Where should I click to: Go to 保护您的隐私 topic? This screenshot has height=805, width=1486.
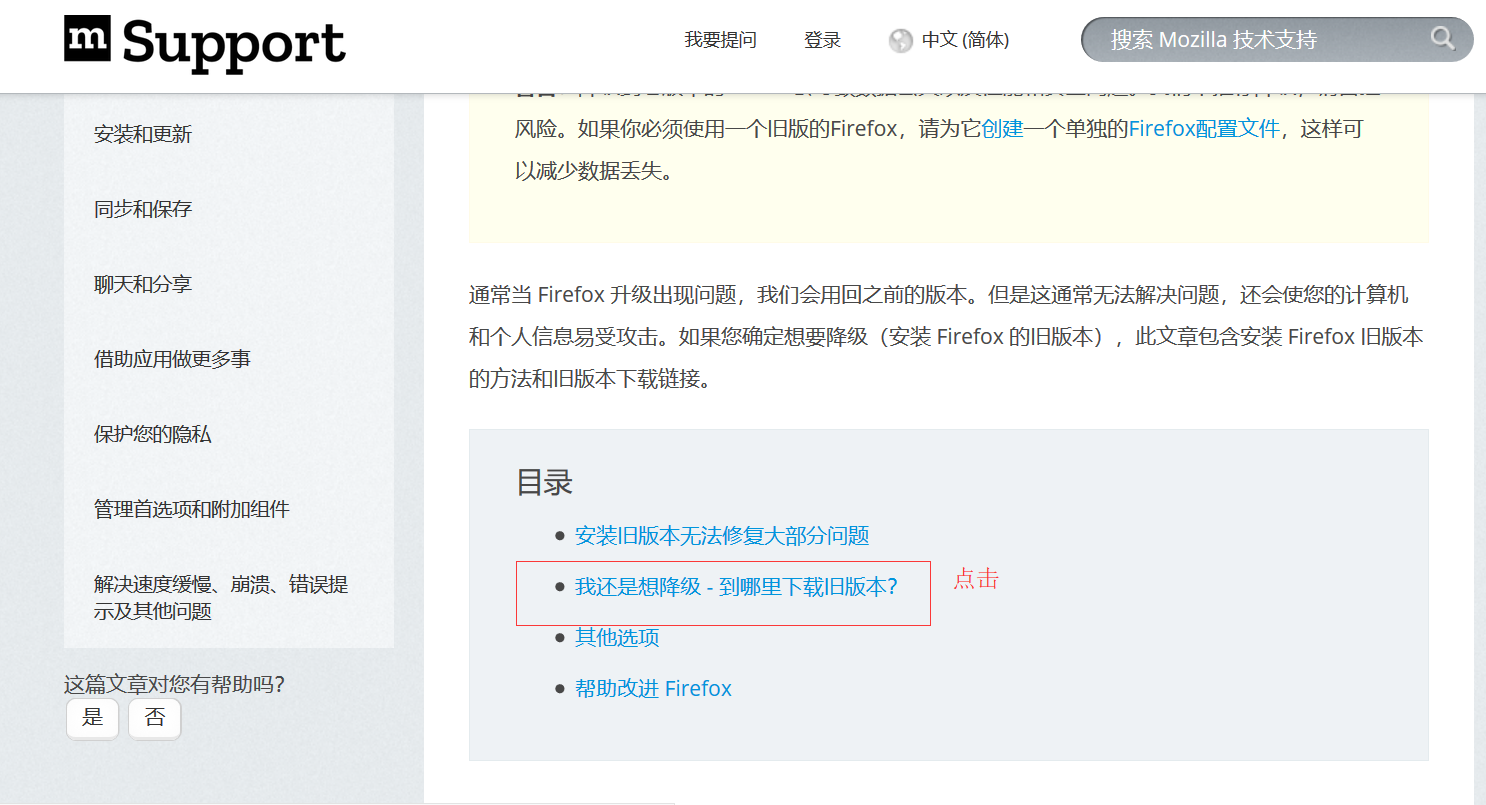pyautogui.click(x=153, y=435)
